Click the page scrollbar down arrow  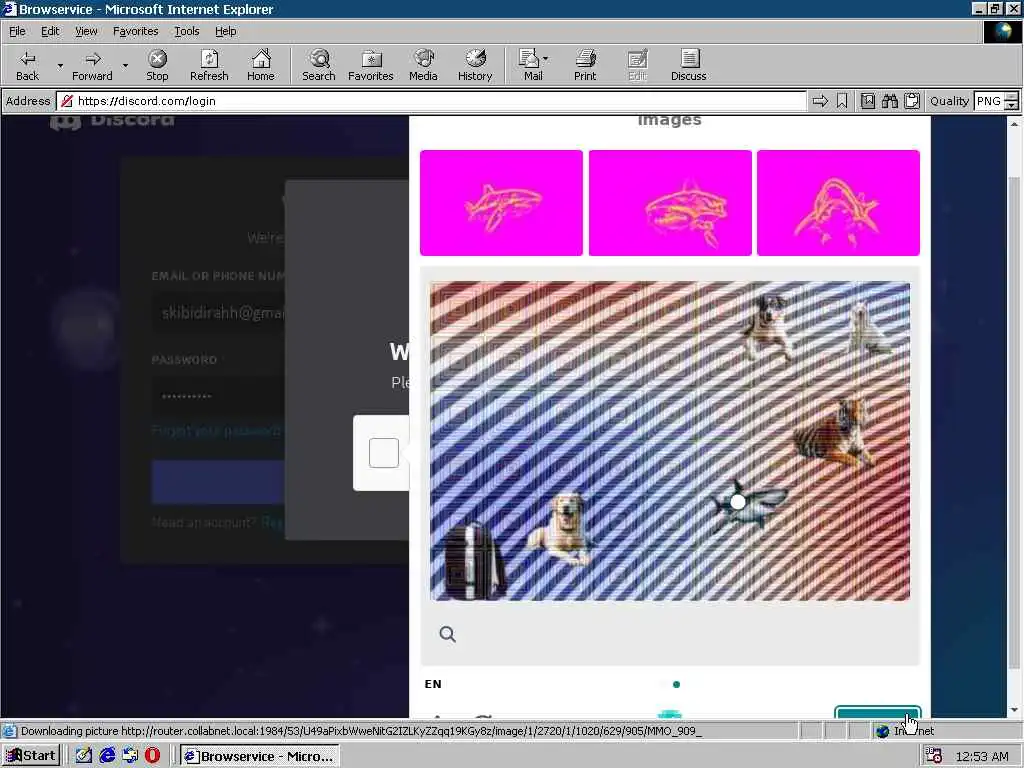point(1014,711)
